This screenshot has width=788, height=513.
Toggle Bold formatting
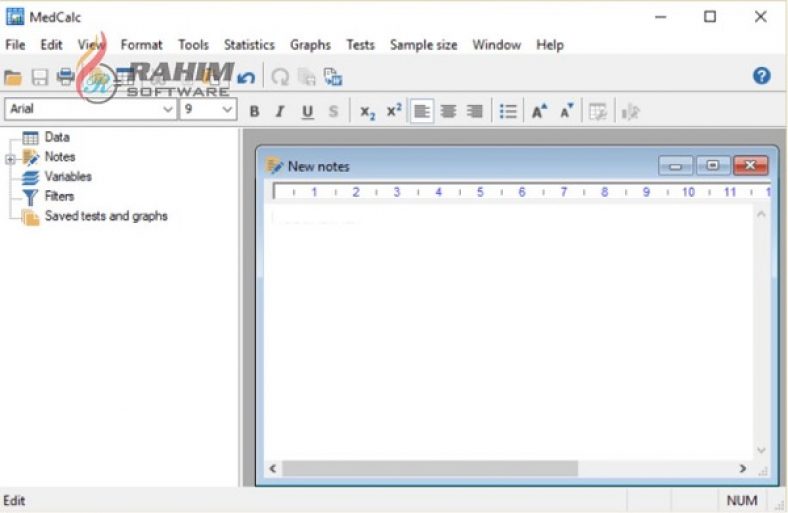254,111
